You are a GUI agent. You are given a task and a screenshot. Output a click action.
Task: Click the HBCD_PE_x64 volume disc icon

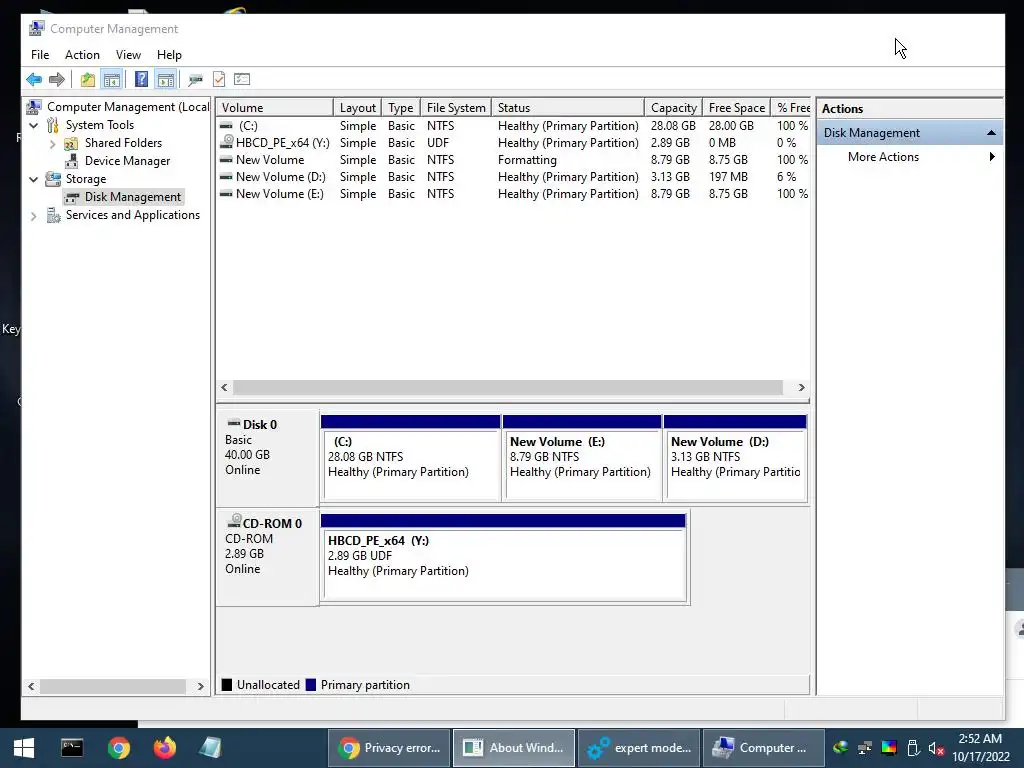click(x=227, y=142)
